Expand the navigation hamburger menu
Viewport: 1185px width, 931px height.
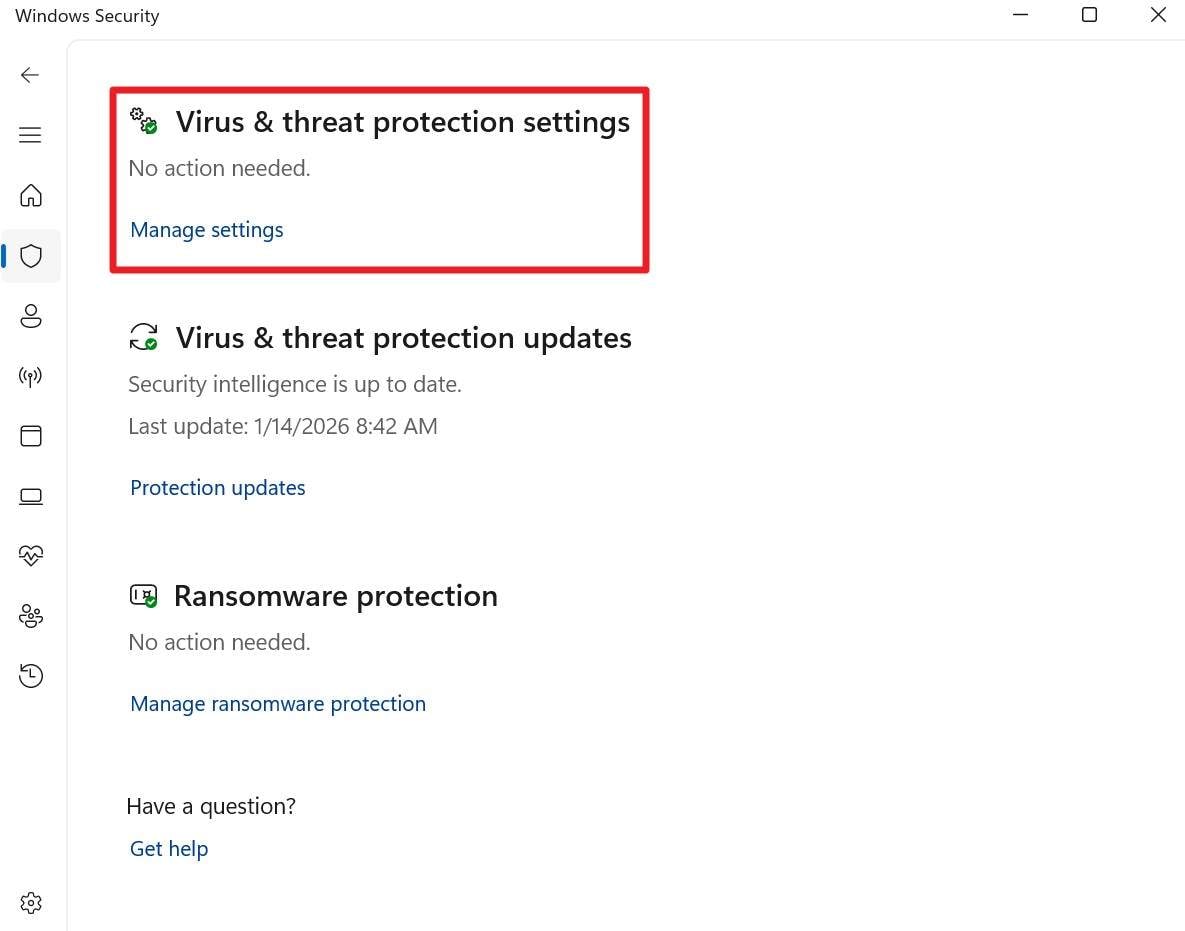(30, 134)
